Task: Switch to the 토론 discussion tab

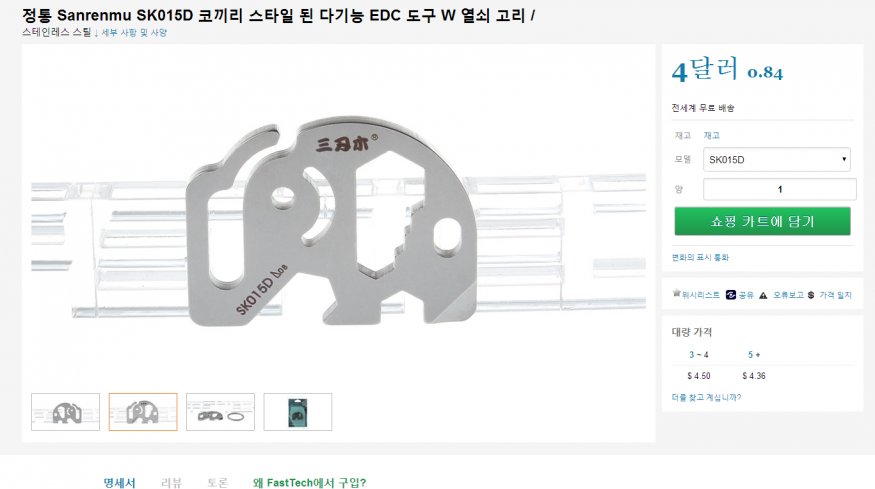Action: point(218,483)
